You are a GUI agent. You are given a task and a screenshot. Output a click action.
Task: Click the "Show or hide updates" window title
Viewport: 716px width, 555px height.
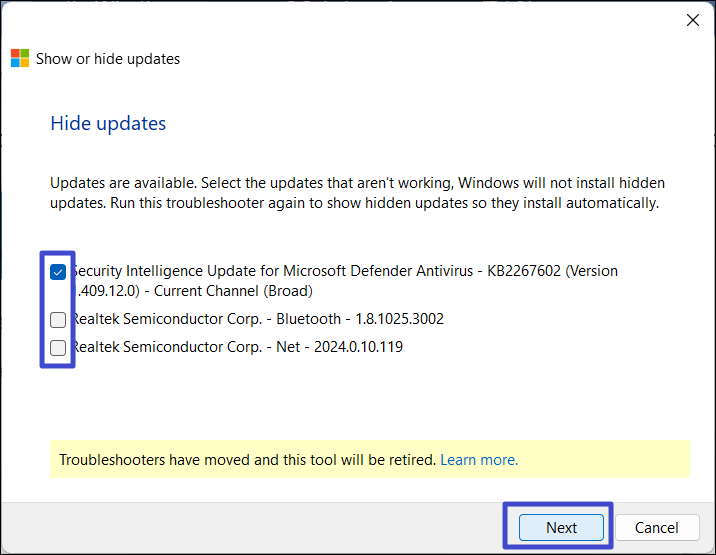click(108, 59)
